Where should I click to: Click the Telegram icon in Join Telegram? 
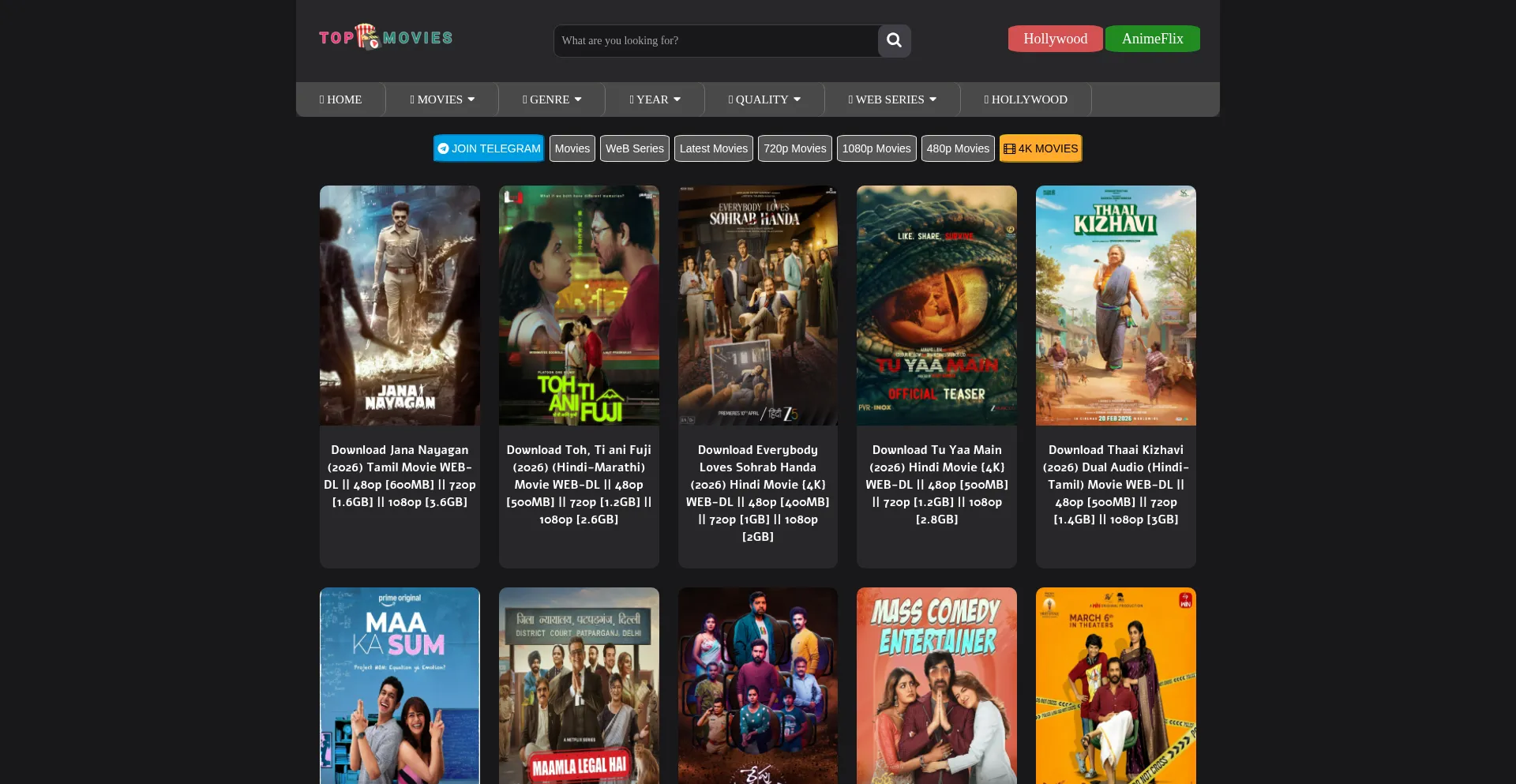tap(443, 148)
